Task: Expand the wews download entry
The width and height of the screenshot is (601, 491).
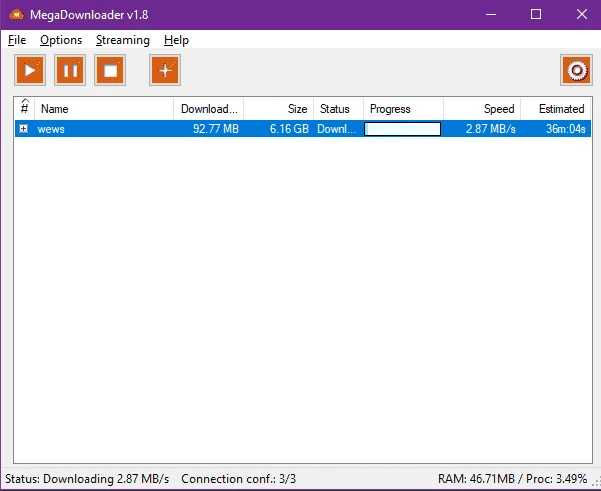Action: (24, 129)
